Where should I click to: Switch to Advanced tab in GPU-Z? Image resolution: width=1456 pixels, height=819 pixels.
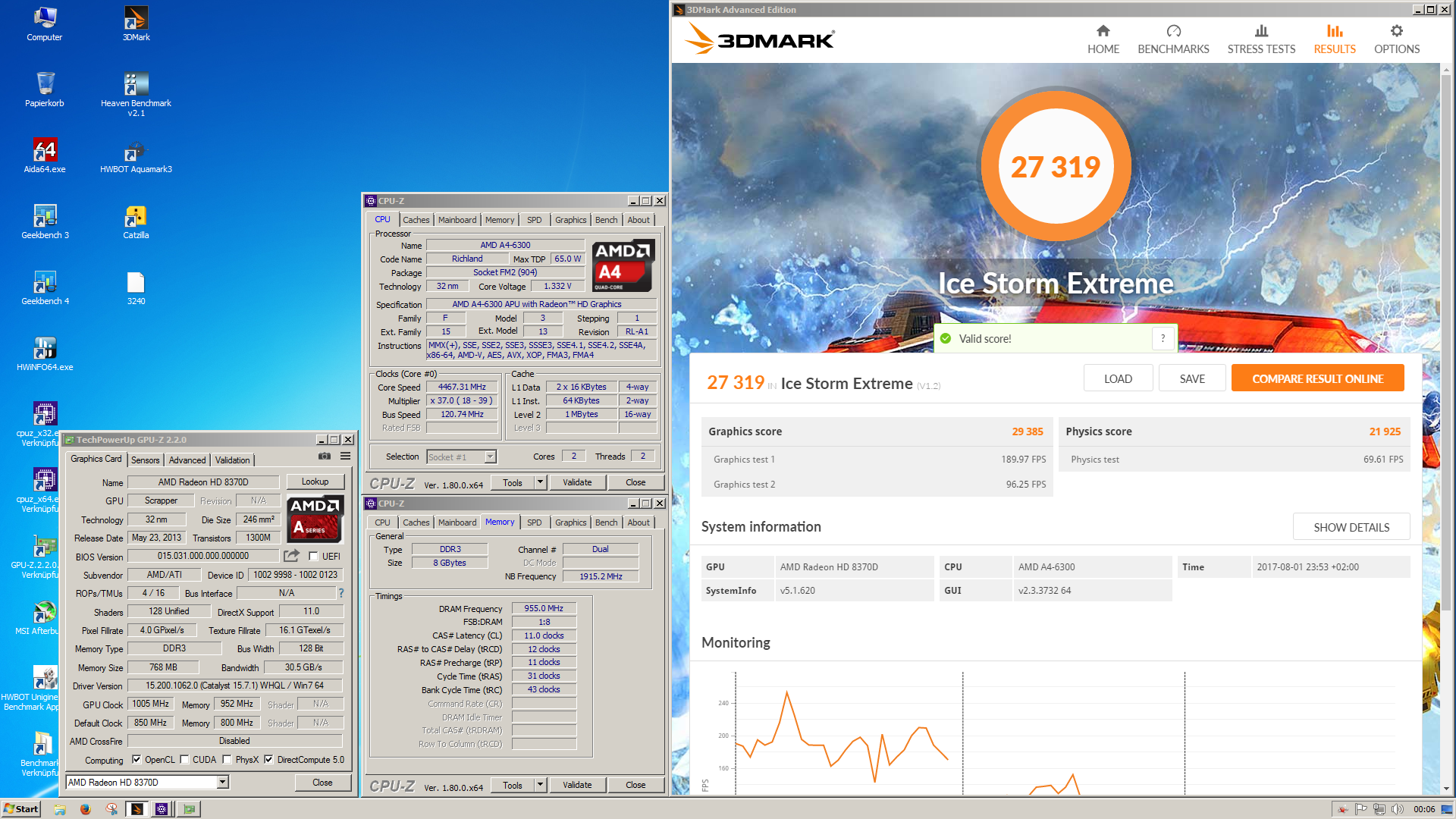[187, 460]
